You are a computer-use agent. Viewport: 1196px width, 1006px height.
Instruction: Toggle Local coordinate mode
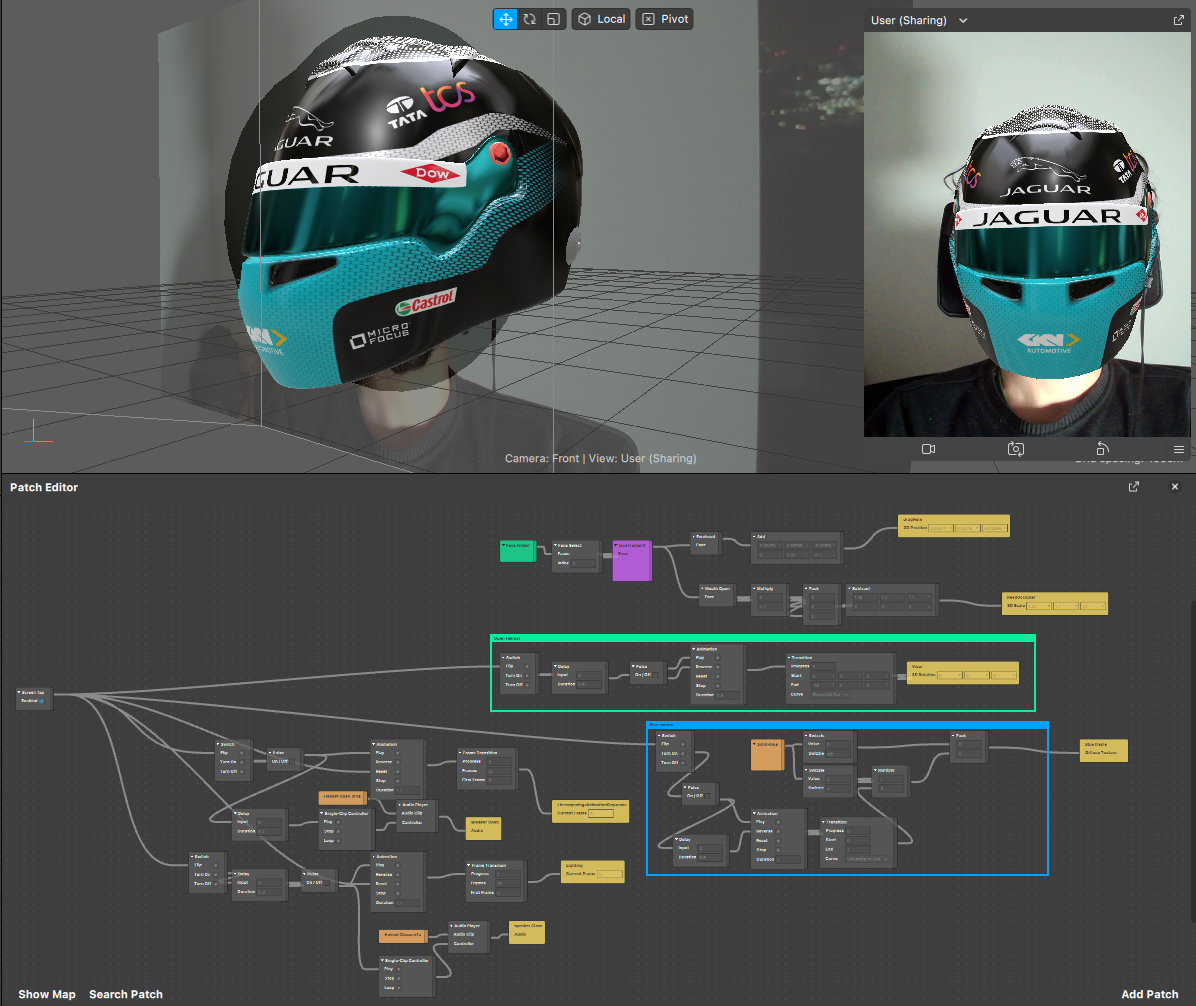click(601, 19)
